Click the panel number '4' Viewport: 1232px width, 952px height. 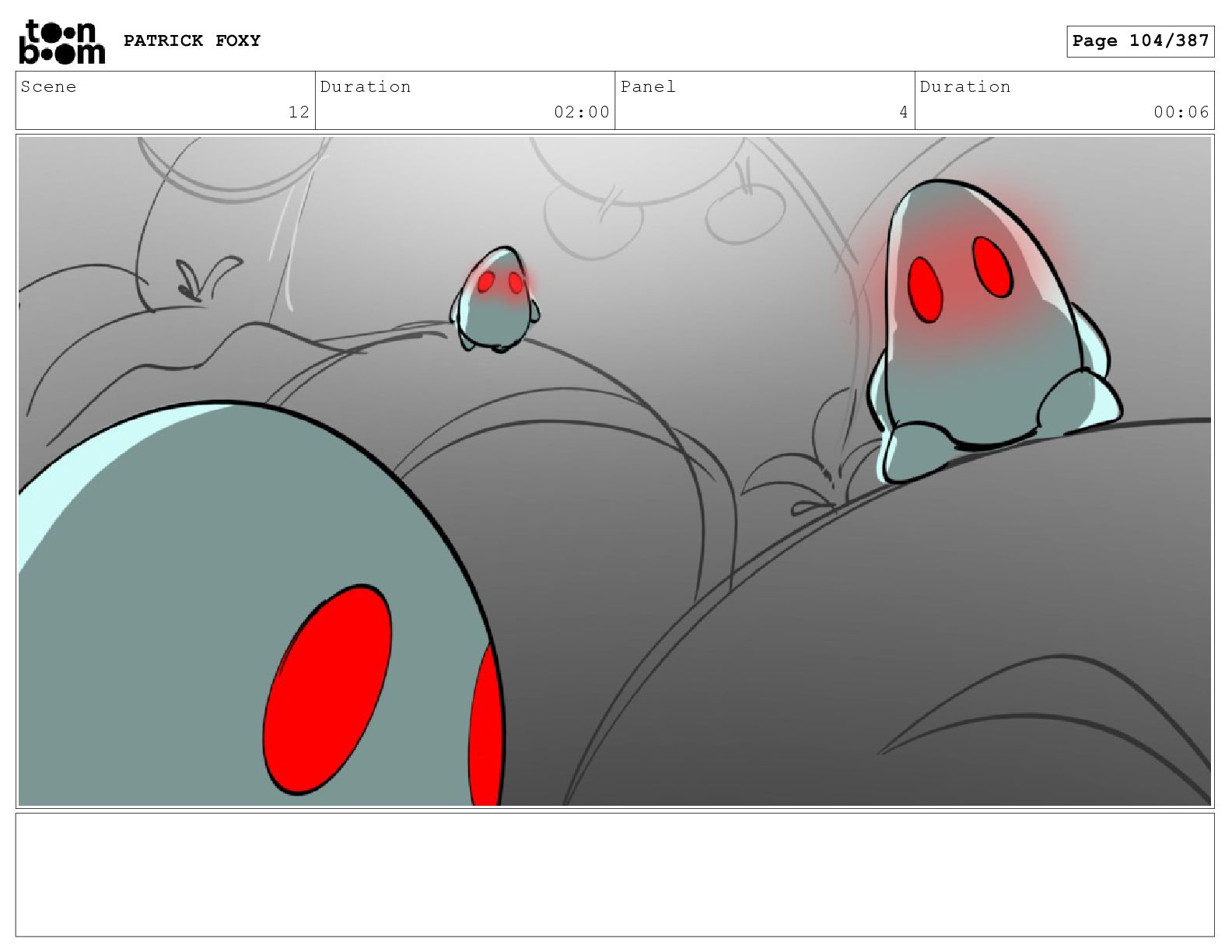click(904, 112)
